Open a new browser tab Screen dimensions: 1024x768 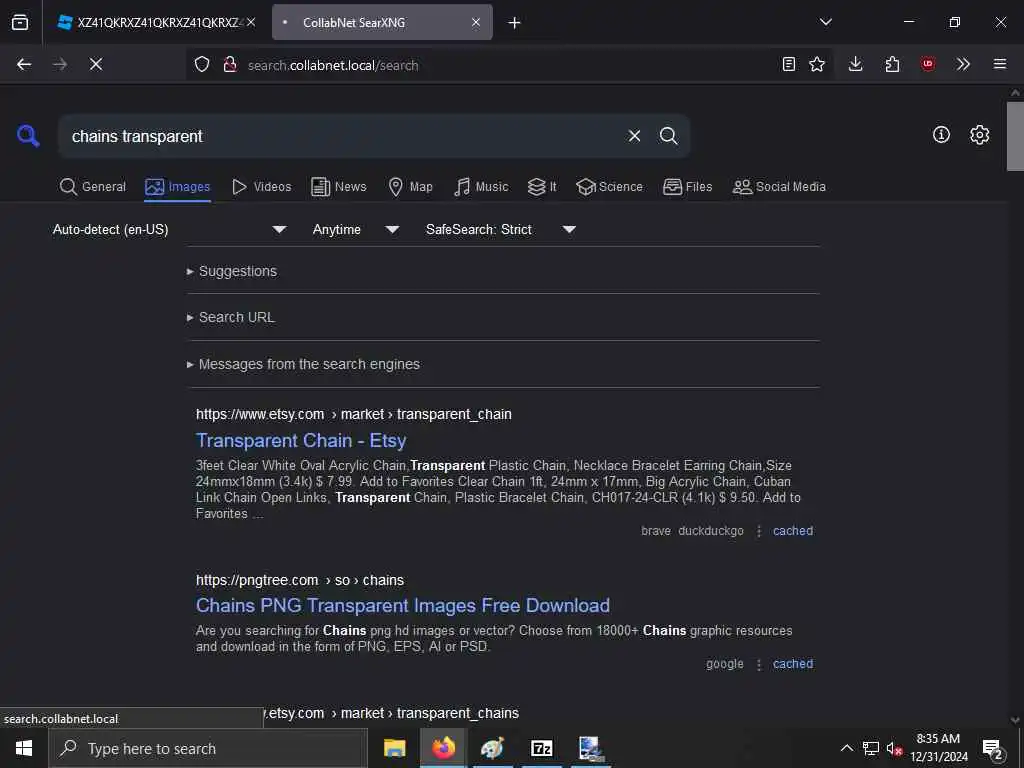[515, 22]
